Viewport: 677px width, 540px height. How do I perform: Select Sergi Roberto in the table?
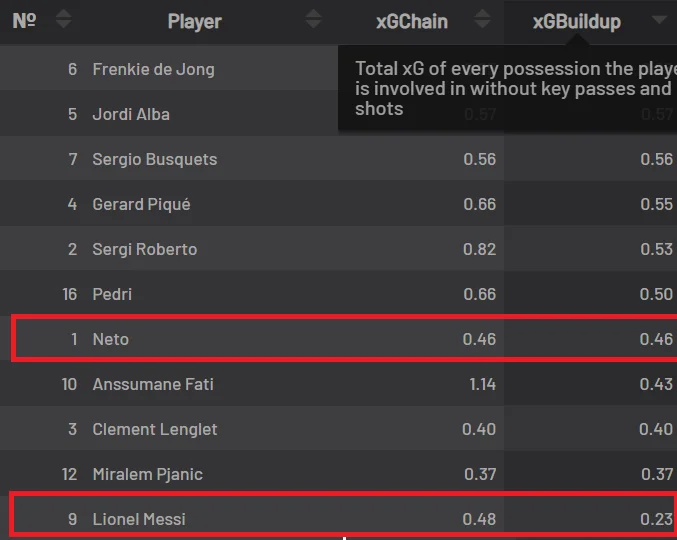(144, 249)
